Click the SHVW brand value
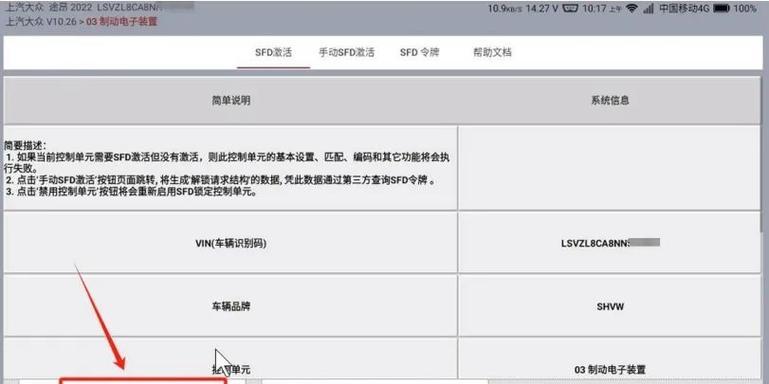This screenshot has width=769, height=384. click(x=610, y=307)
